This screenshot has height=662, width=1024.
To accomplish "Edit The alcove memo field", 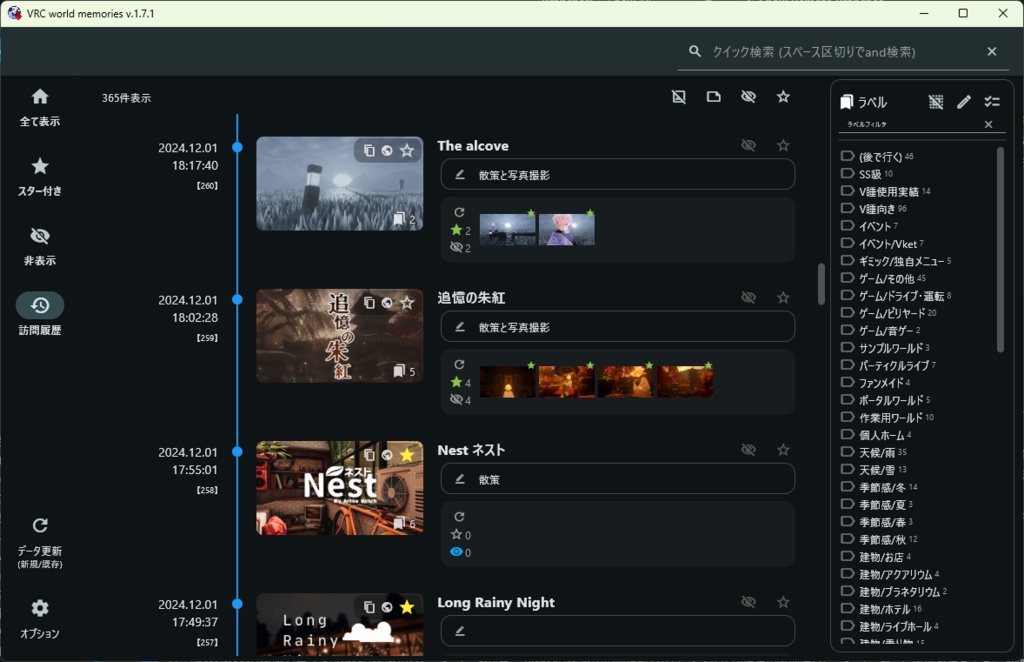I will (x=618, y=174).
